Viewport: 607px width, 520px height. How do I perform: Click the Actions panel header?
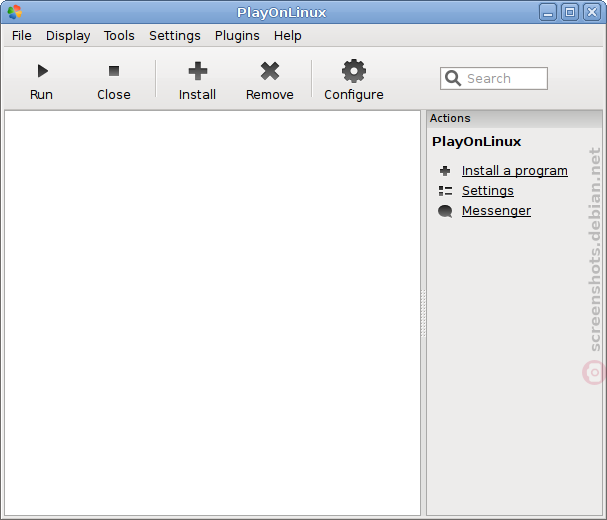coord(514,118)
